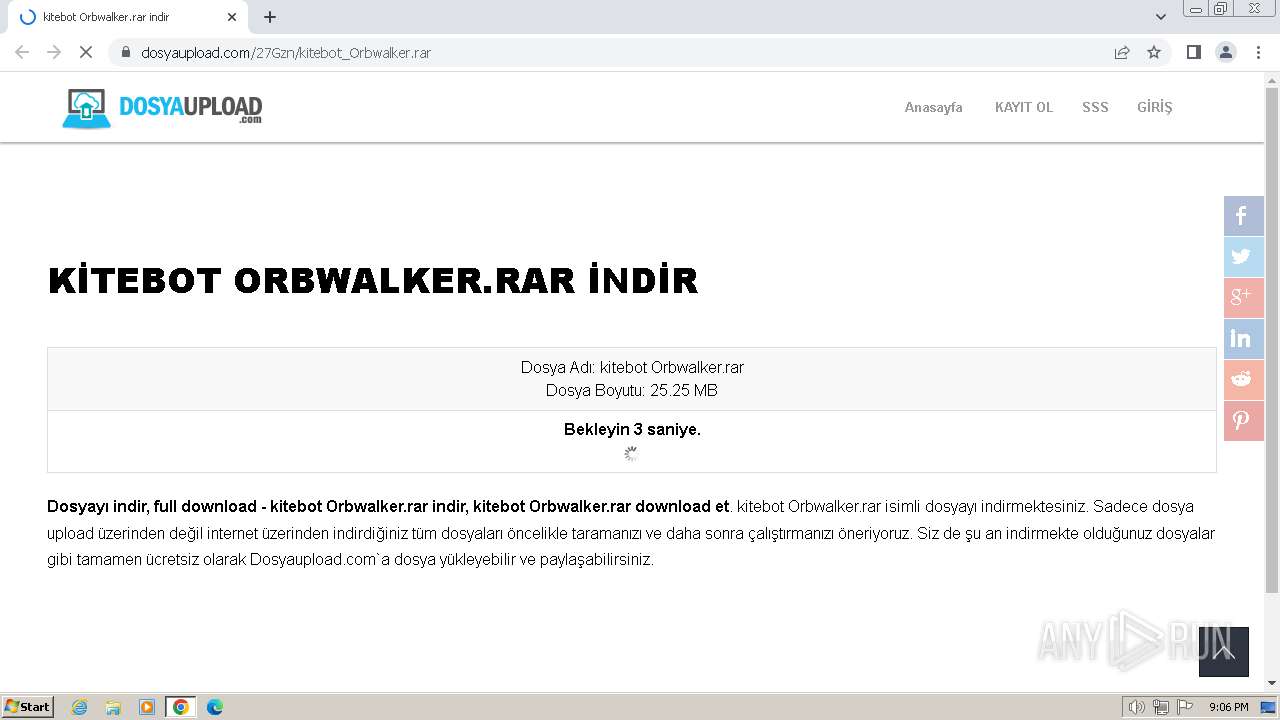Share on Facebook via sidebar icon
The image size is (1280, 720).
pos(1243,216)
